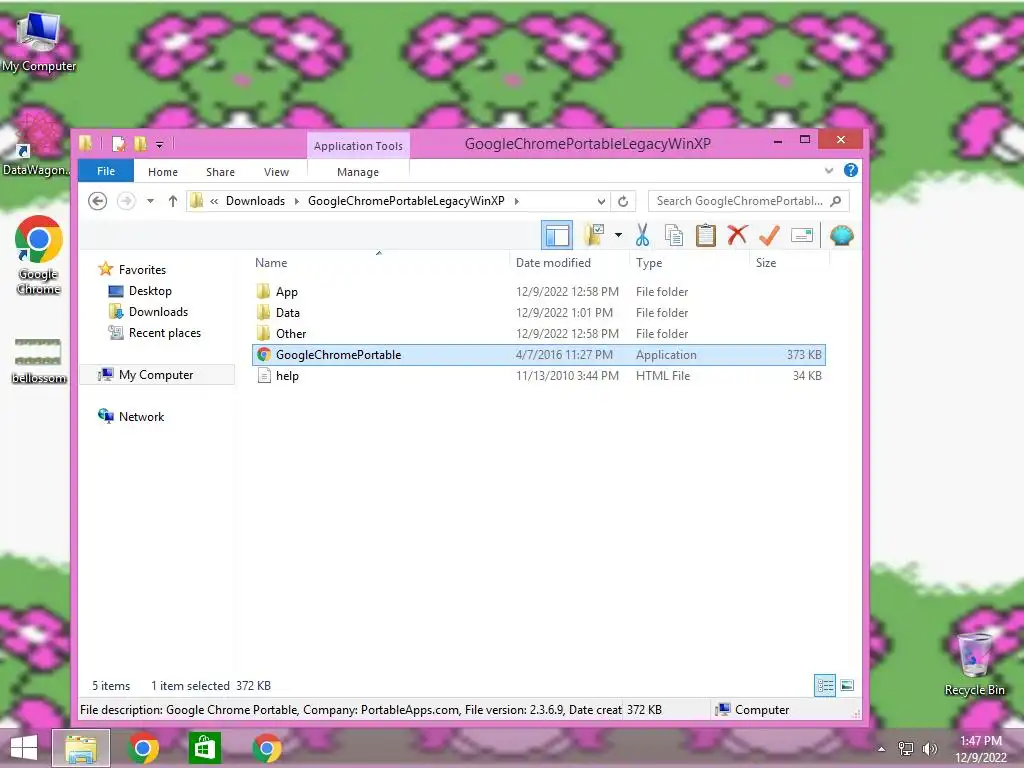This screenshot has width=1024, height=768.
Task: Click the search magnifier icon
Action: pos(836,201)
